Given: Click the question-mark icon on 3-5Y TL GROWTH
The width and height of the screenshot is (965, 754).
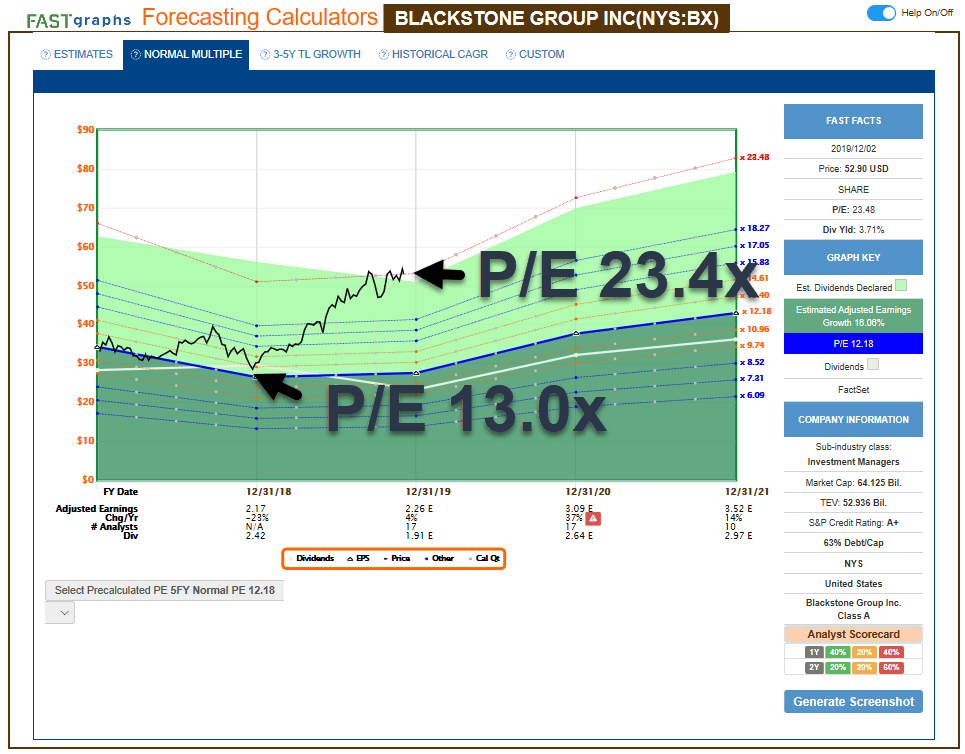Looking at the screenshot, I should click(x=264, y=55).
